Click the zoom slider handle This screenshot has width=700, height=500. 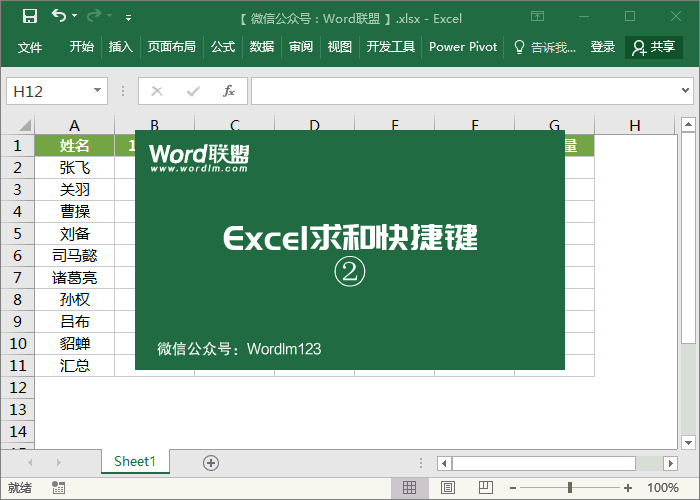pyautogui.click(x=570, y=488)
